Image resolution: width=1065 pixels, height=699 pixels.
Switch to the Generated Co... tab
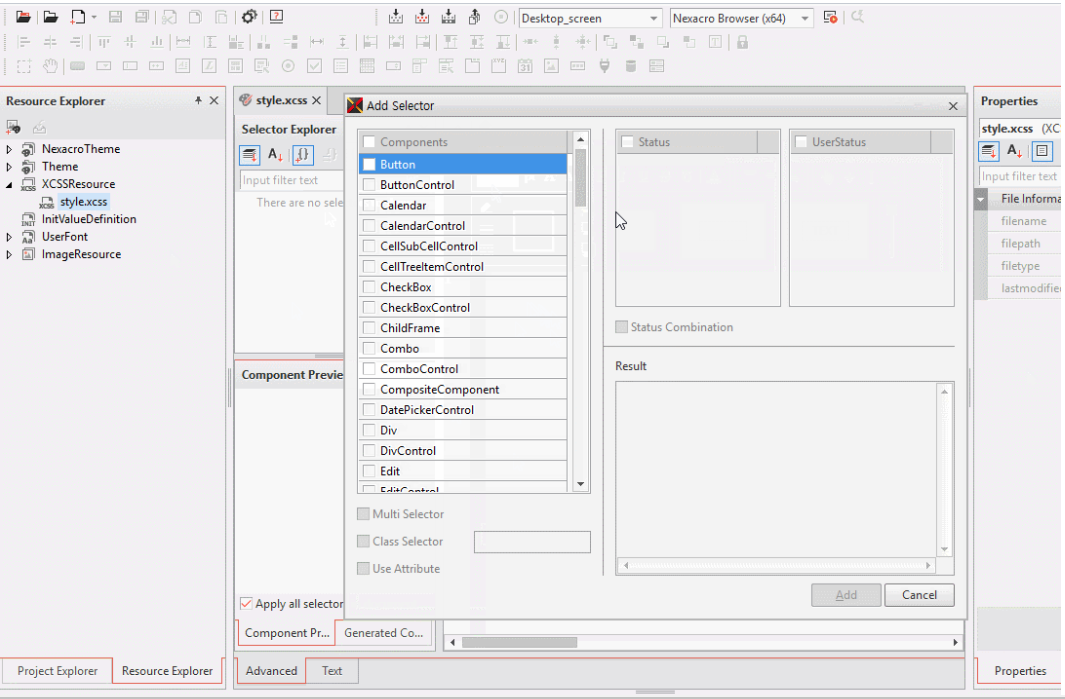pyautogui.click(x=384, y=633)
